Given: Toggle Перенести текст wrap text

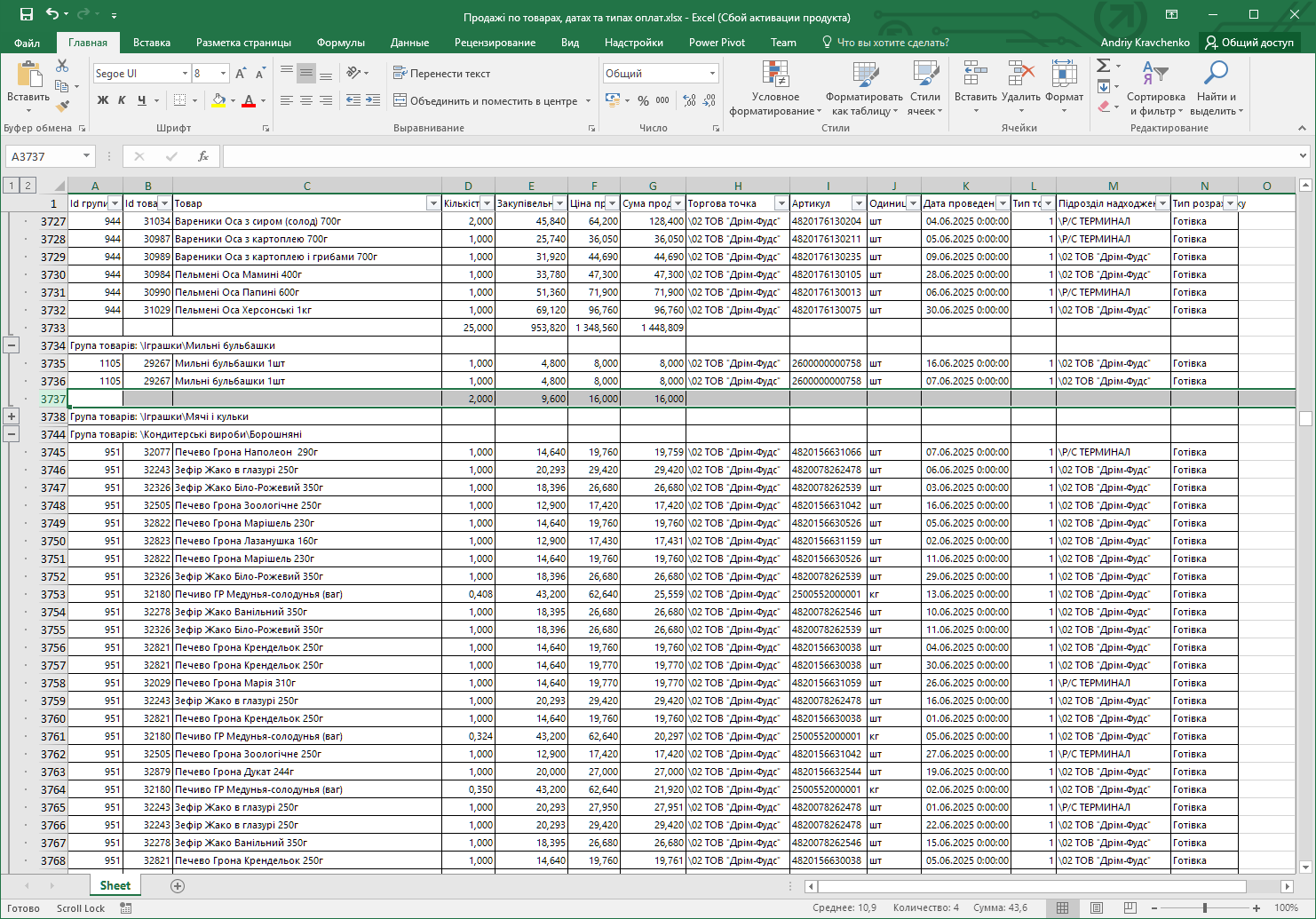Looking at the screenshot, I should (x=441, y=74).
